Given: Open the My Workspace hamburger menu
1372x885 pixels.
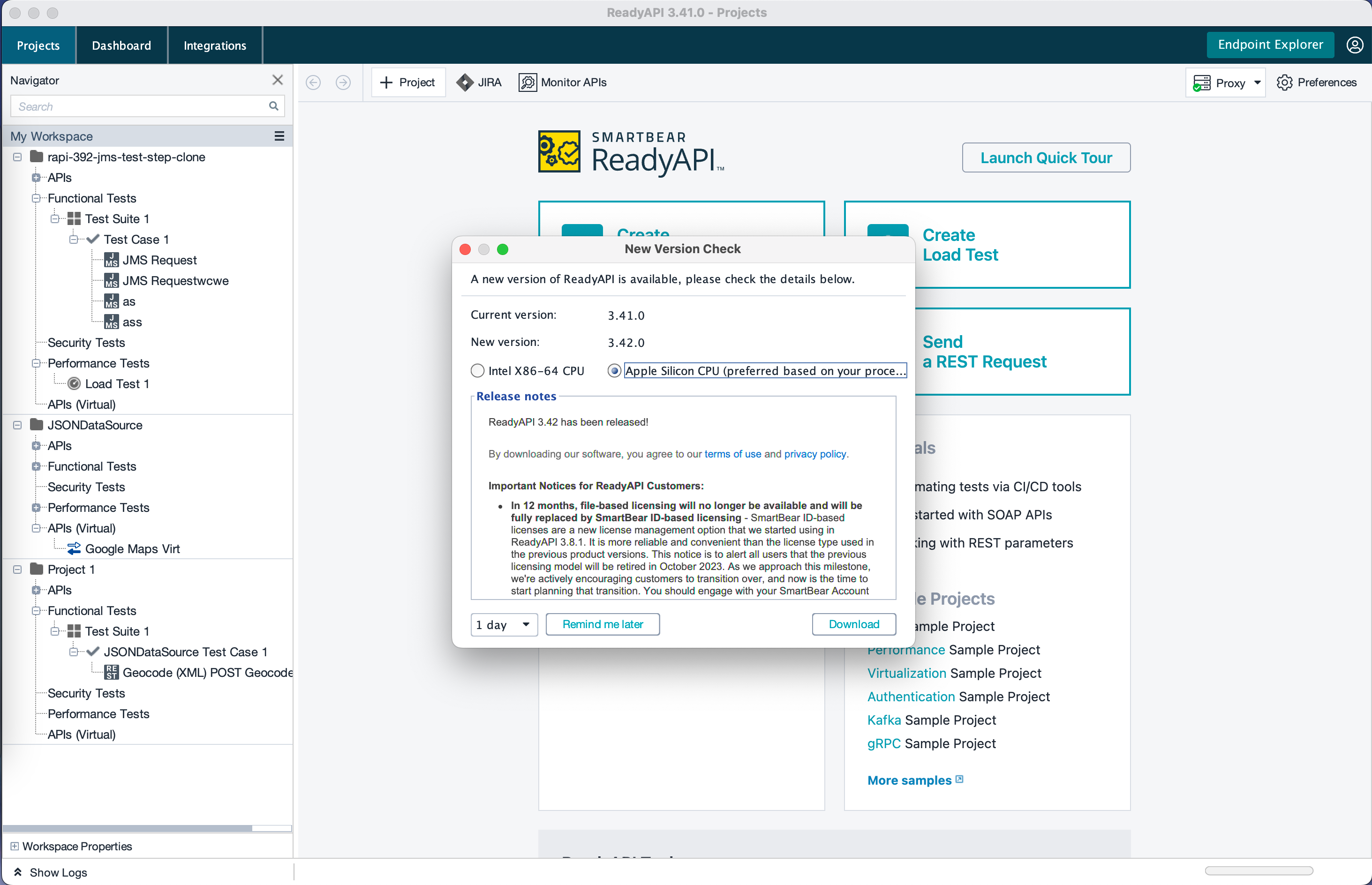Looking at the screenshot, I should pos(279,136).
